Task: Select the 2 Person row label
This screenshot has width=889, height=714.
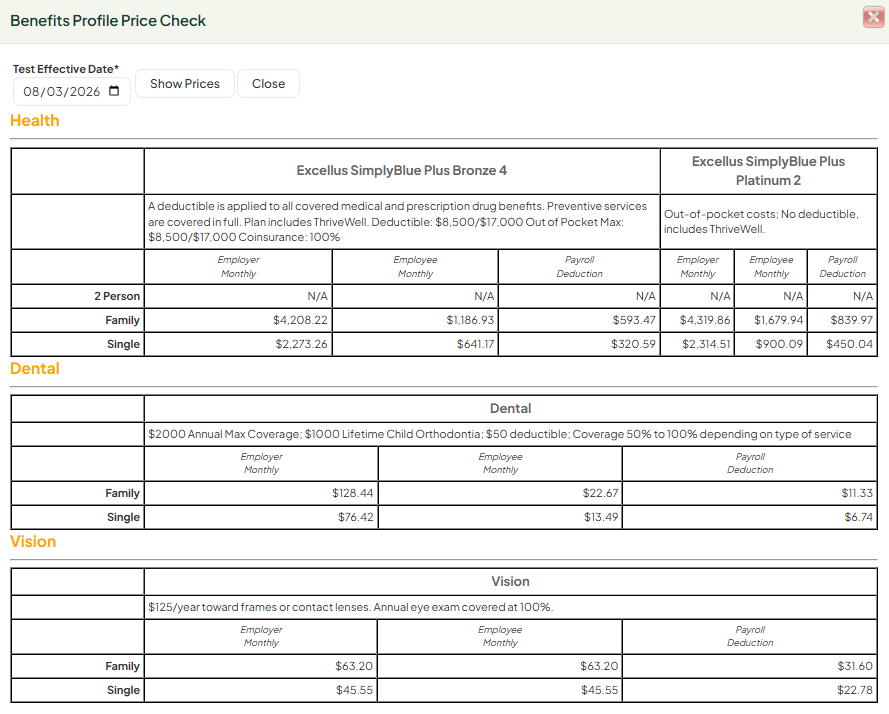Action: (117, 296)
